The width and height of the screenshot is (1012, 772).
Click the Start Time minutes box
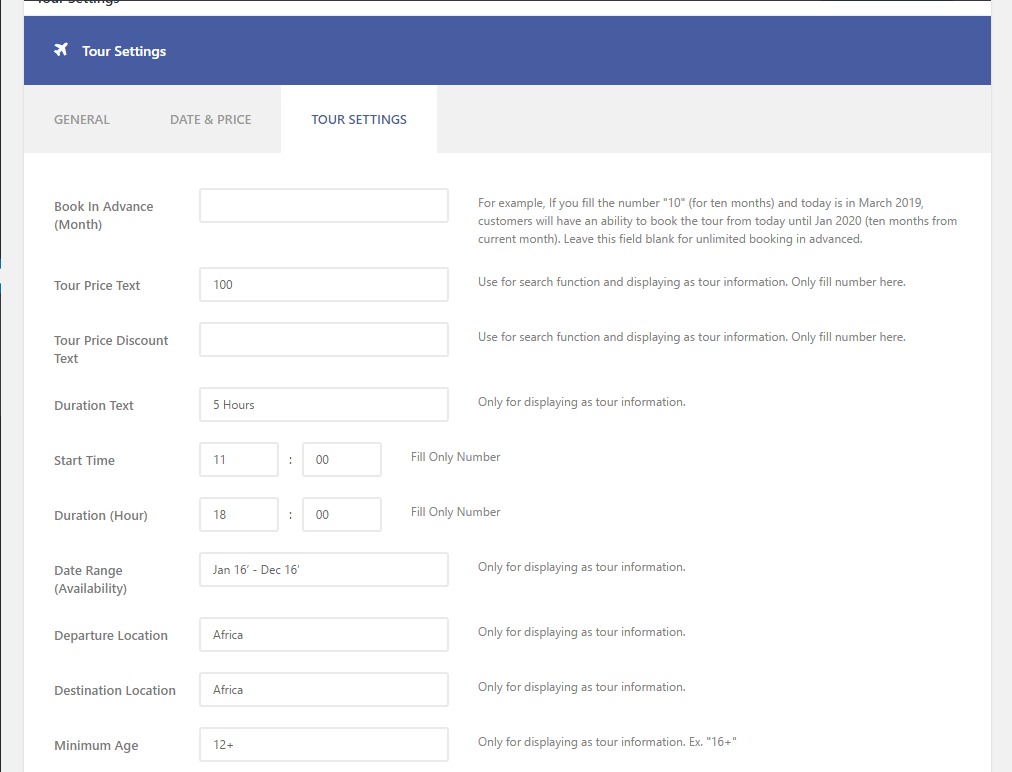pyautogui.click(x=341, y=460)
